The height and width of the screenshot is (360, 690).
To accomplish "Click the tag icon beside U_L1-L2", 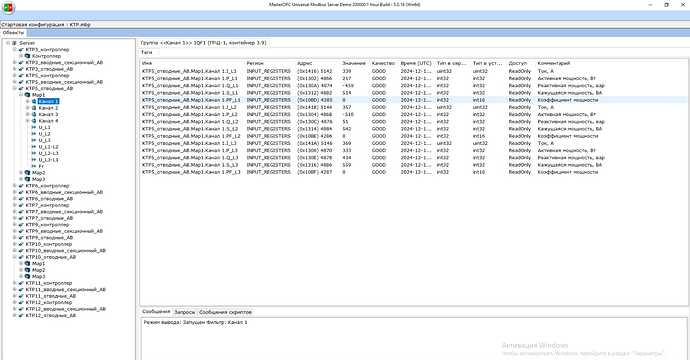I will pos(34,147).
